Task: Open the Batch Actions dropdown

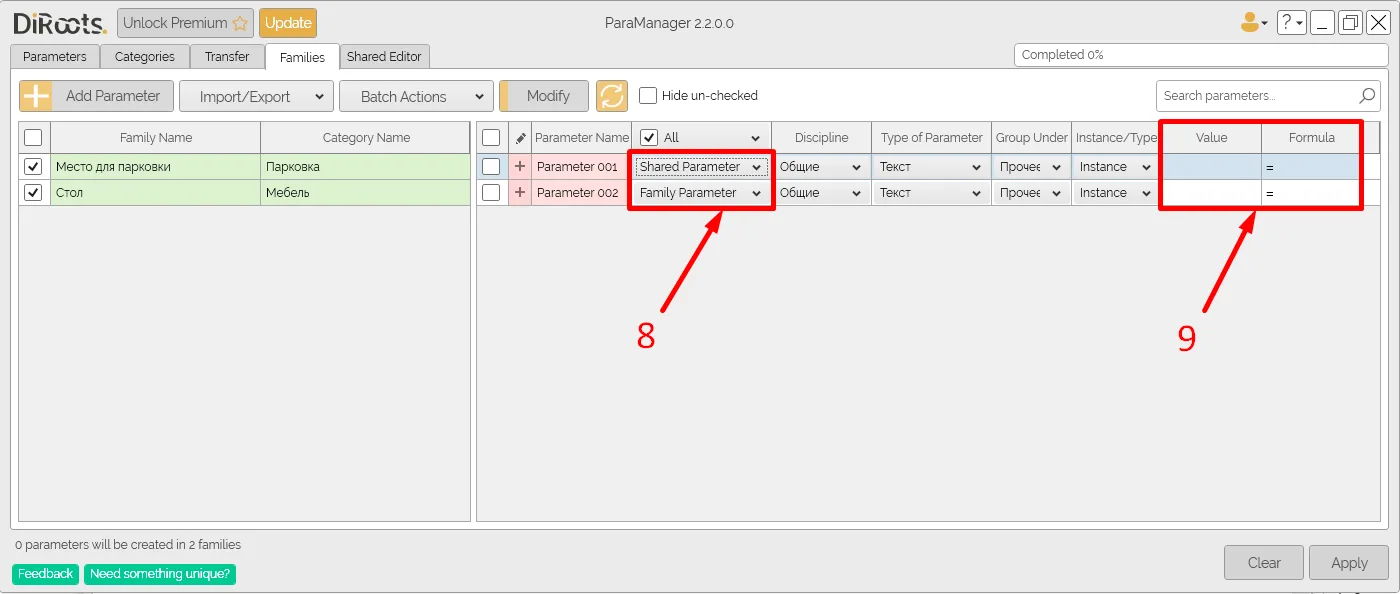Action: click(x=416, y=96)
